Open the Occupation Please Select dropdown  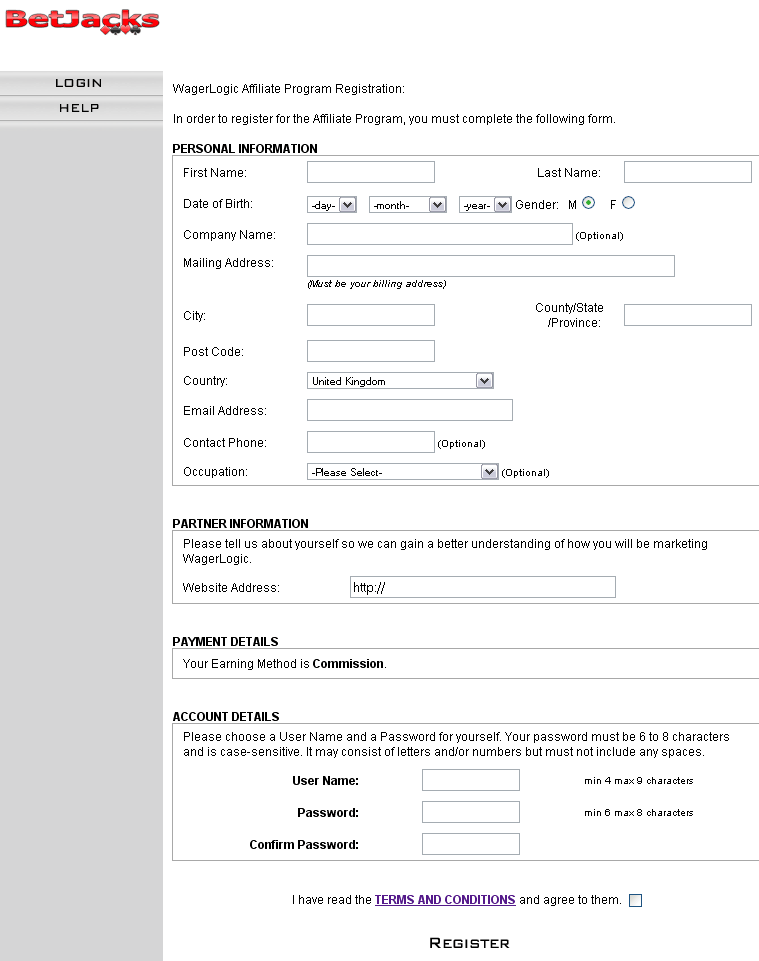click(403, 471)
